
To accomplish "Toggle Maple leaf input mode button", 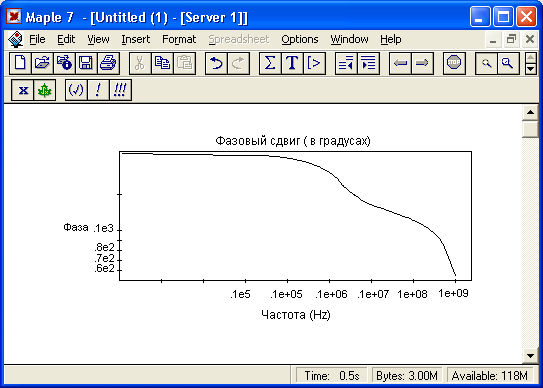I will pos(45,90).
